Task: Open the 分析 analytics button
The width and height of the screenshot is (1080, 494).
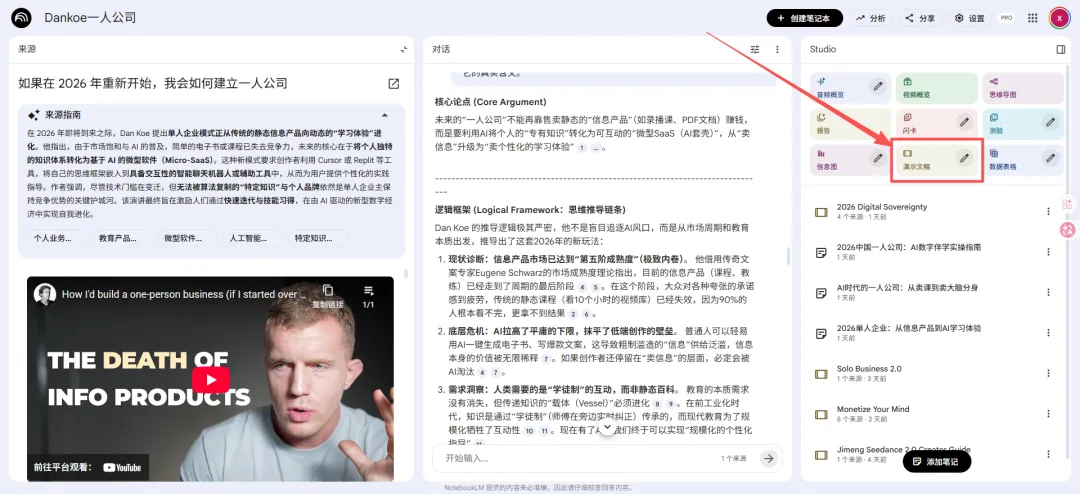Action: tap(871, 19)
